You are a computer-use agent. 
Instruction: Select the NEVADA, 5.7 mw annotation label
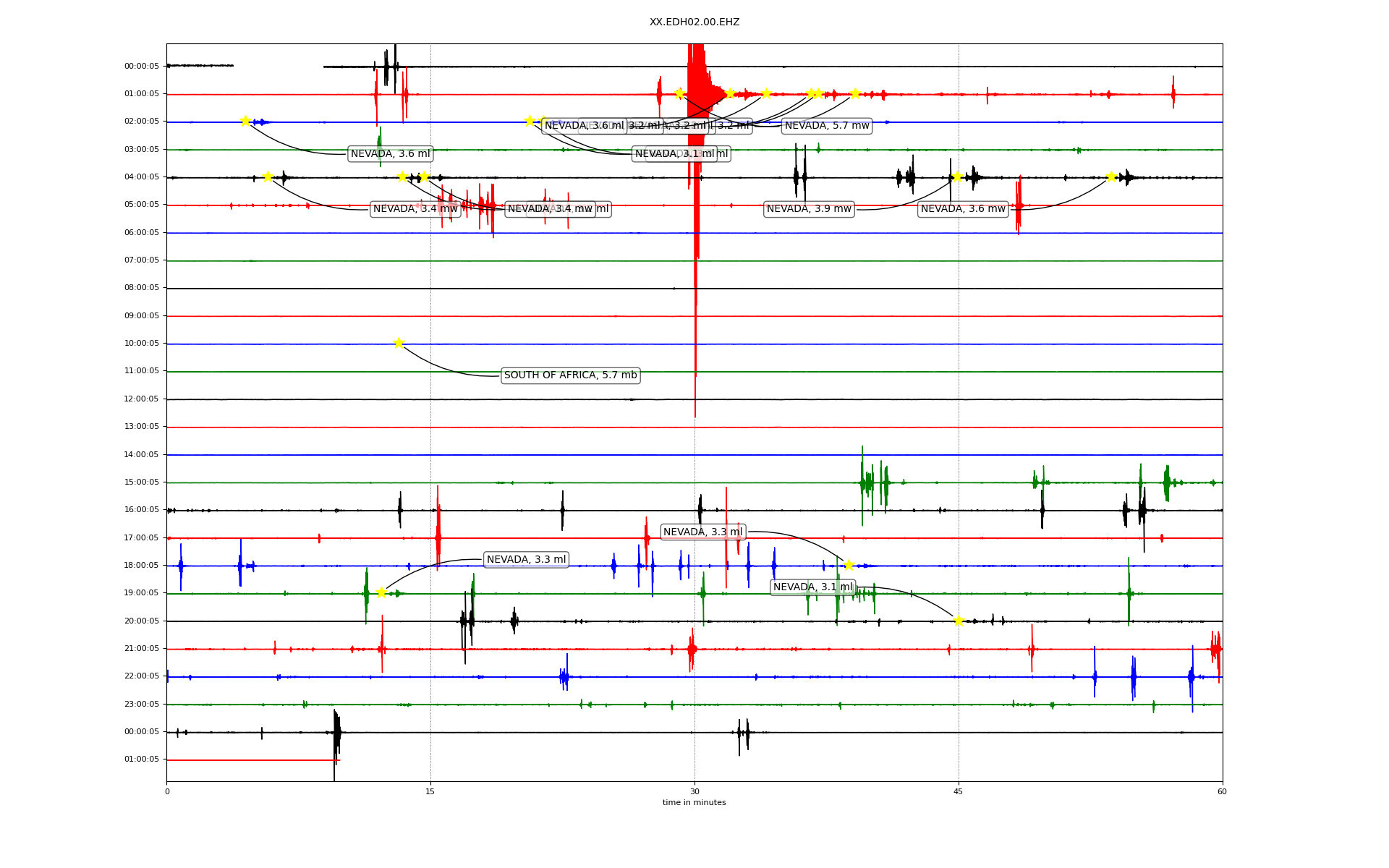tap(827, 126)
